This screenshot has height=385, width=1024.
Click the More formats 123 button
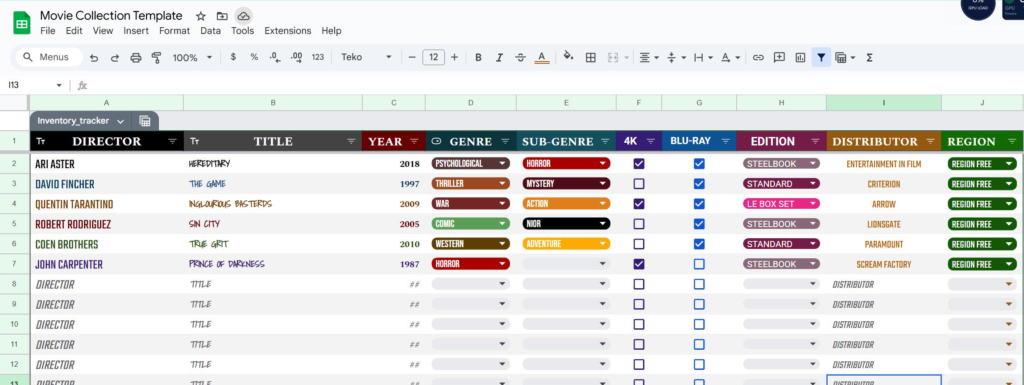317,57
